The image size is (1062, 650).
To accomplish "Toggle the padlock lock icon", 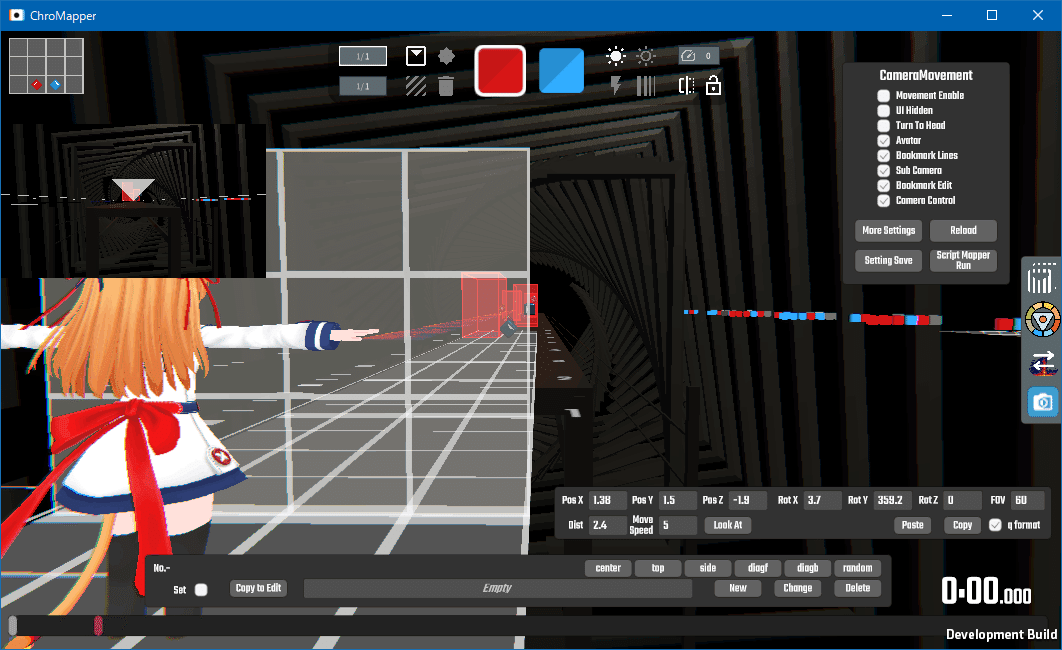I will pos(713,86).
